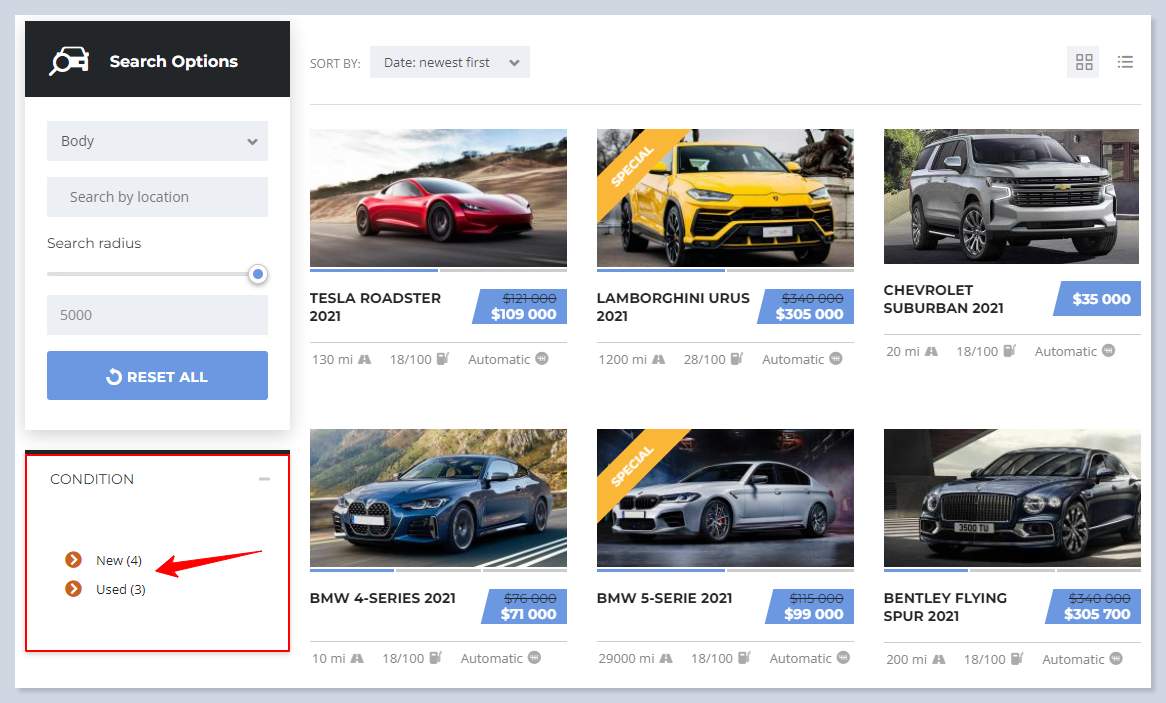Collapse the Condition filter section
The height and width of the screenshot is (703, 1166).
264,479
